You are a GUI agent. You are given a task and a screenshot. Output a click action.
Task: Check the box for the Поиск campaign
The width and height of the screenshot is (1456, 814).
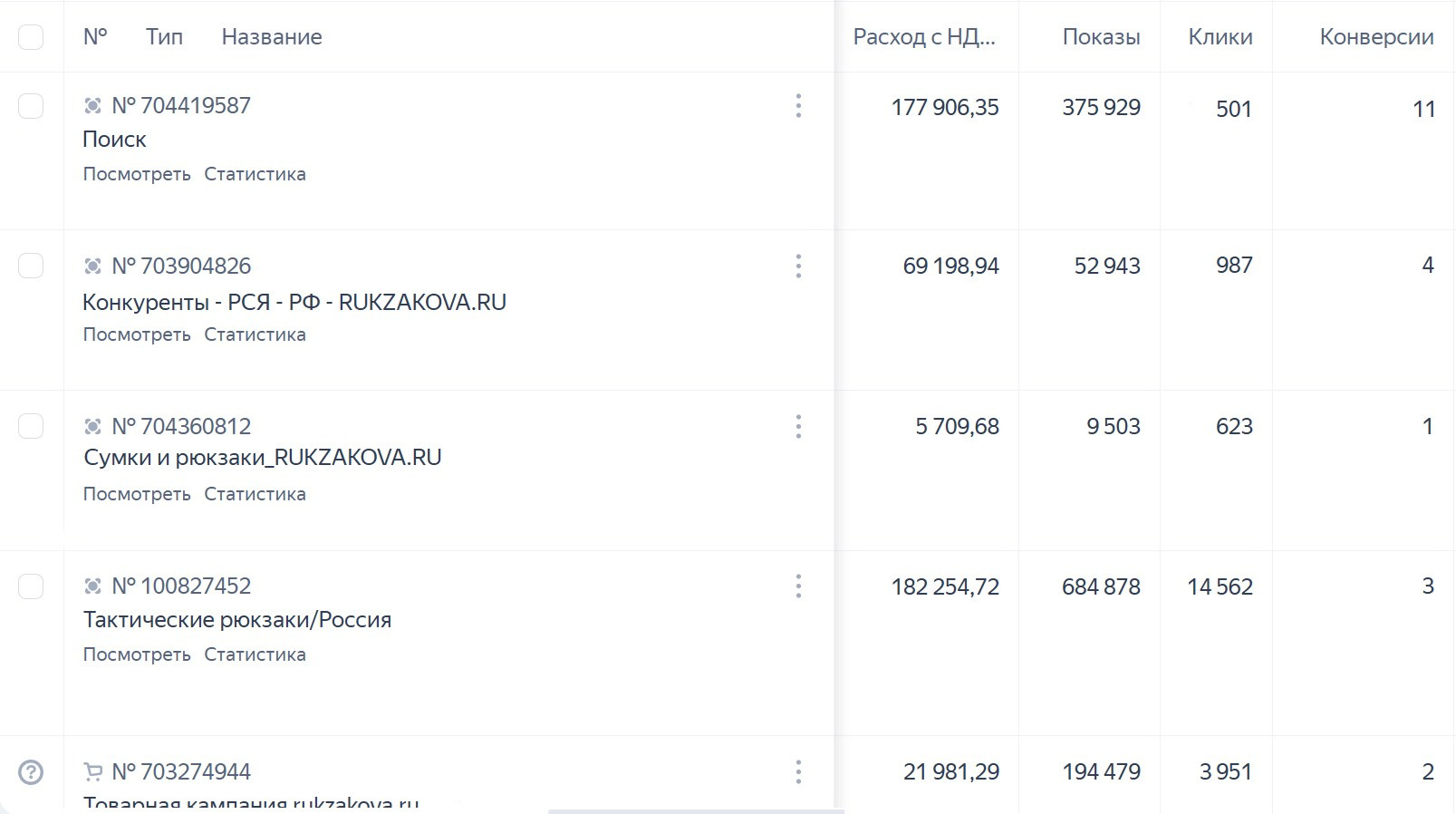31,106
